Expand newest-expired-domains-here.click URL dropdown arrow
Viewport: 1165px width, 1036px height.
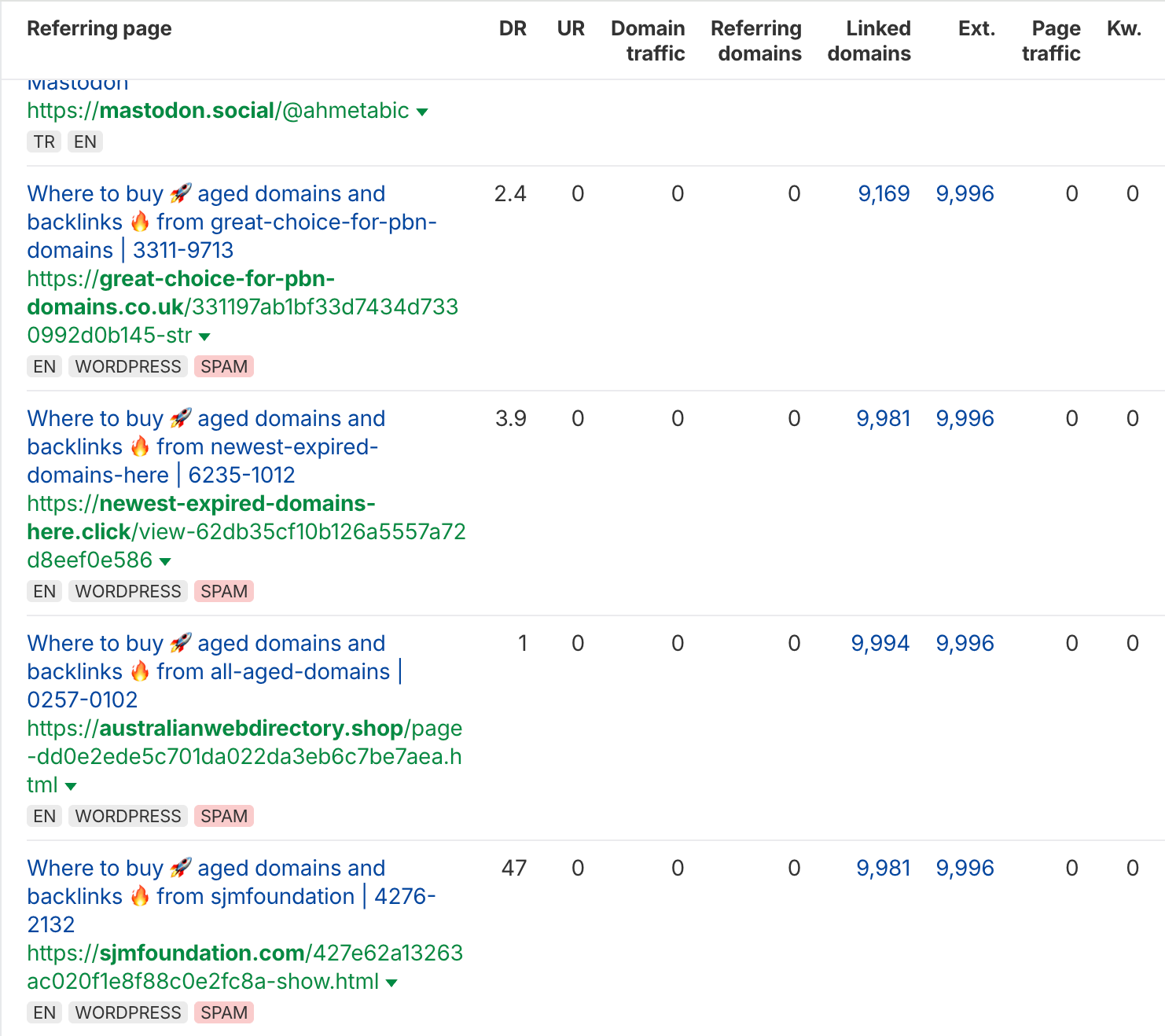point(165,562)
